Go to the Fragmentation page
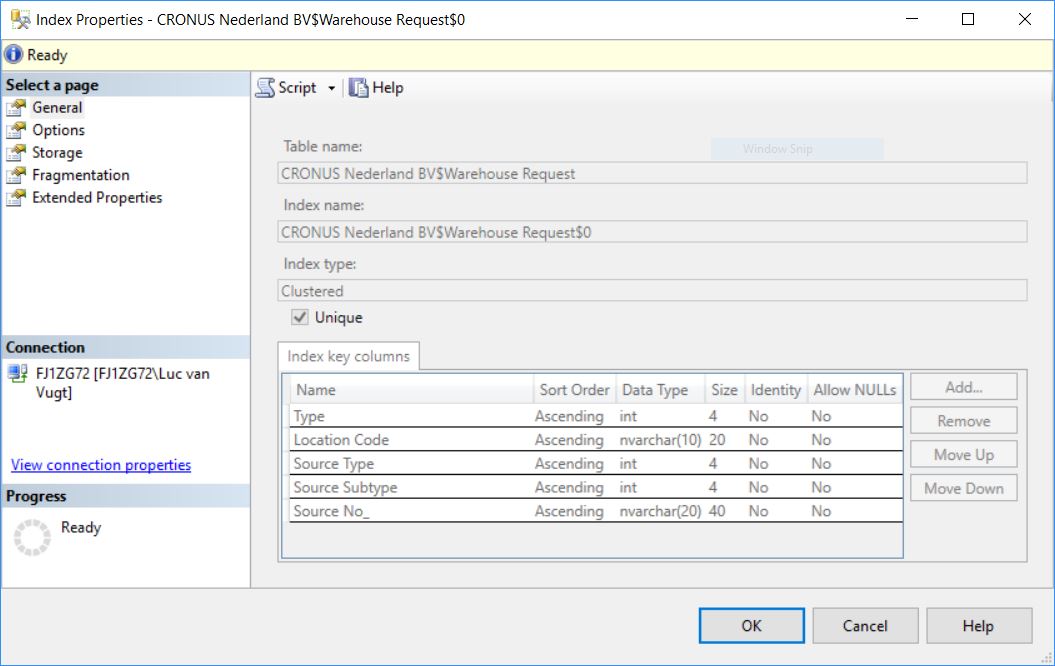1055x666 pixels. coord(81,175)
